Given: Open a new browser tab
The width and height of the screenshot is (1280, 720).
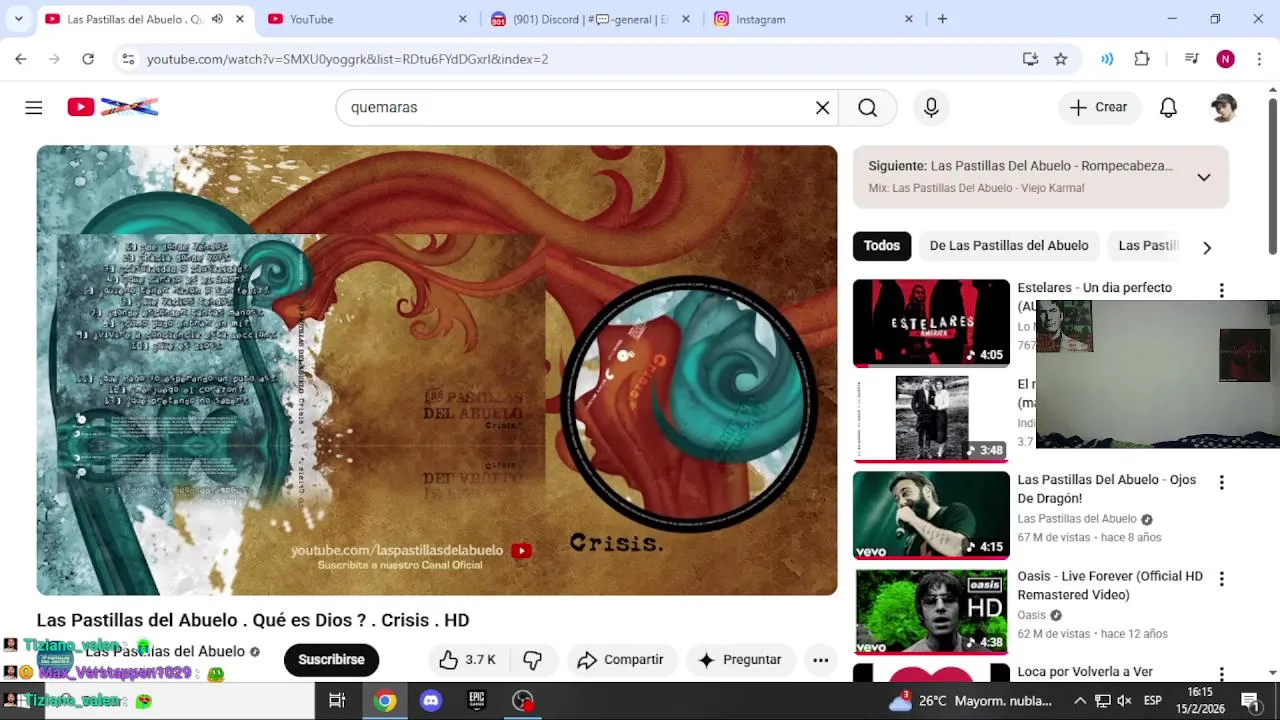Looking at the screenshot, I should click(x=942, y=19).
